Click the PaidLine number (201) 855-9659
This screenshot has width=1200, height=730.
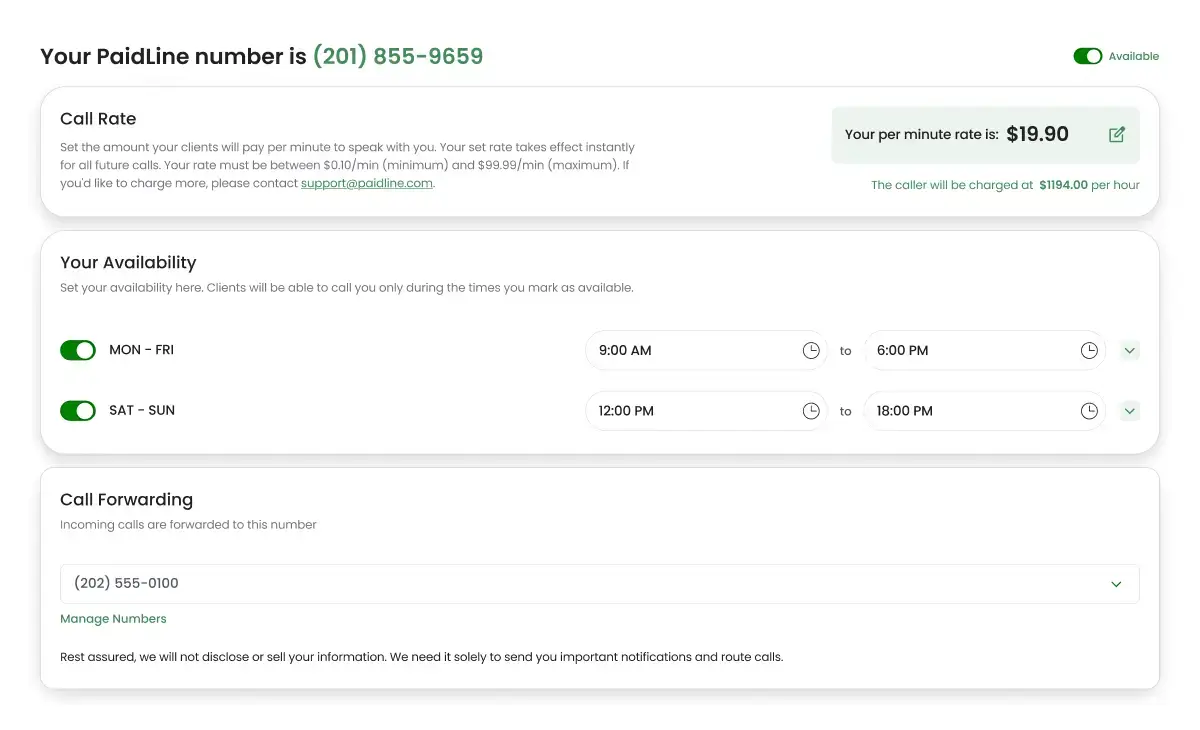coord(398,56)
